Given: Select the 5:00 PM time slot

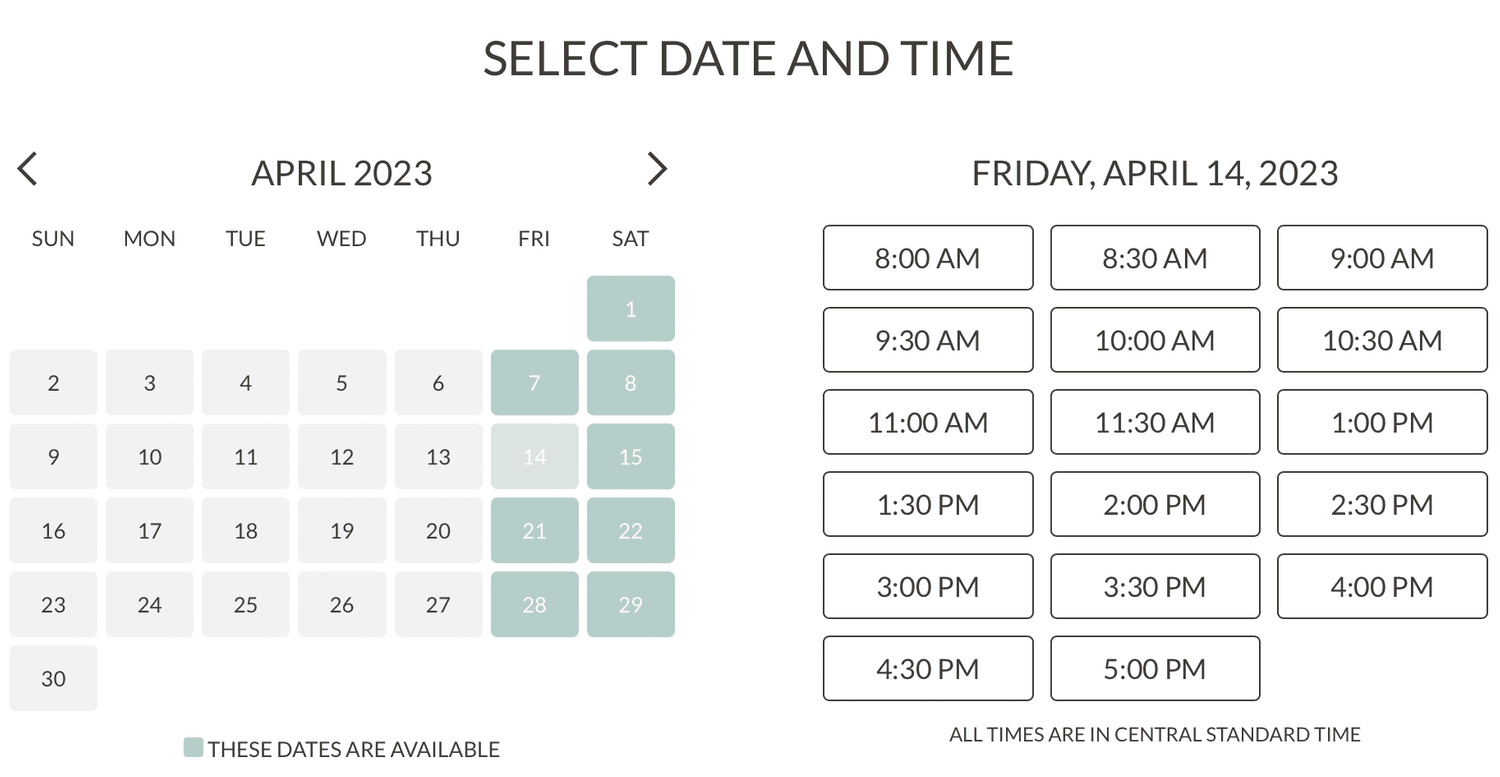Looking at the screenshot, I should (1155, 669).
